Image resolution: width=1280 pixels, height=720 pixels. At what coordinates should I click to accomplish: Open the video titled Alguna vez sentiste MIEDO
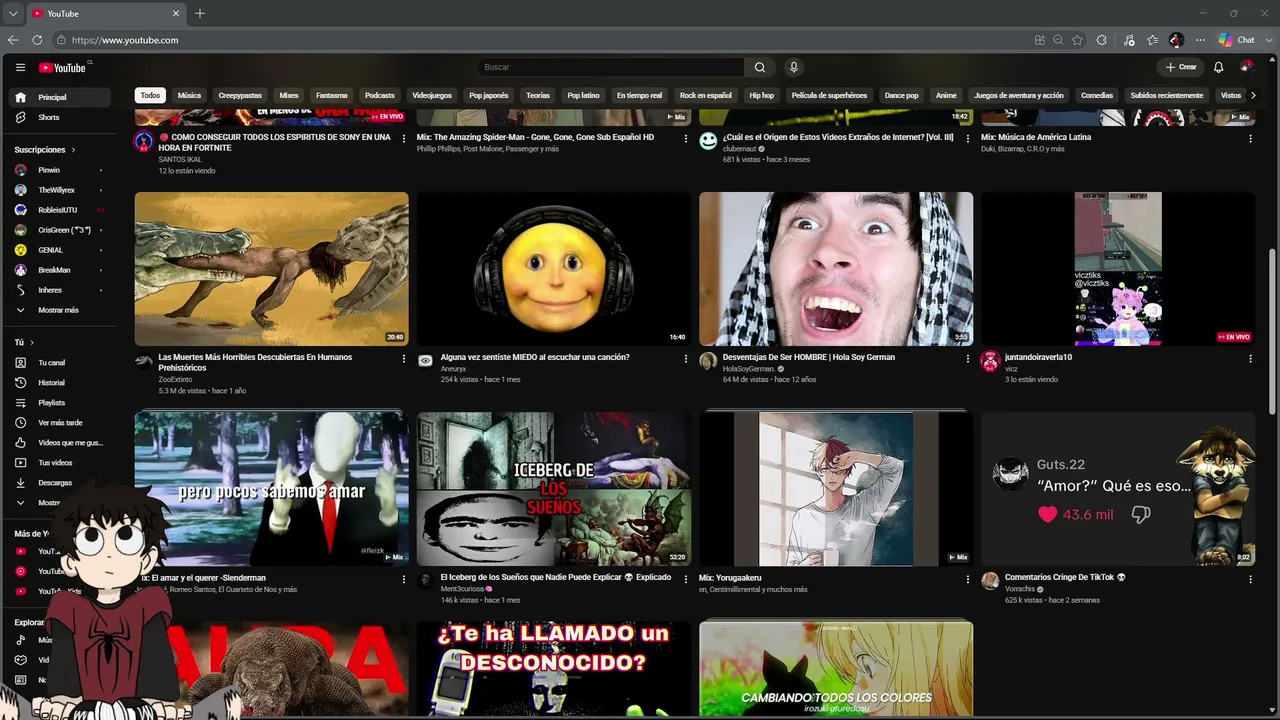click(x=535, y=357)
